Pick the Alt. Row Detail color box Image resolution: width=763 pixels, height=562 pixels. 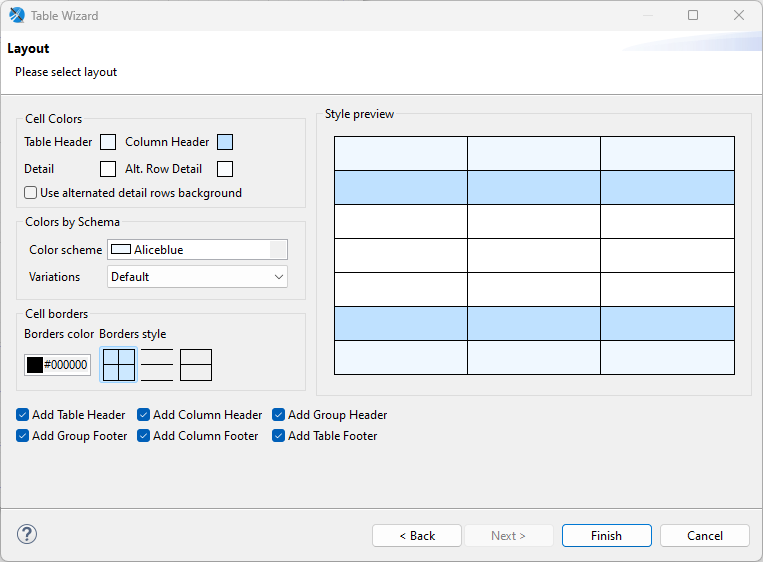pos(225,169)
